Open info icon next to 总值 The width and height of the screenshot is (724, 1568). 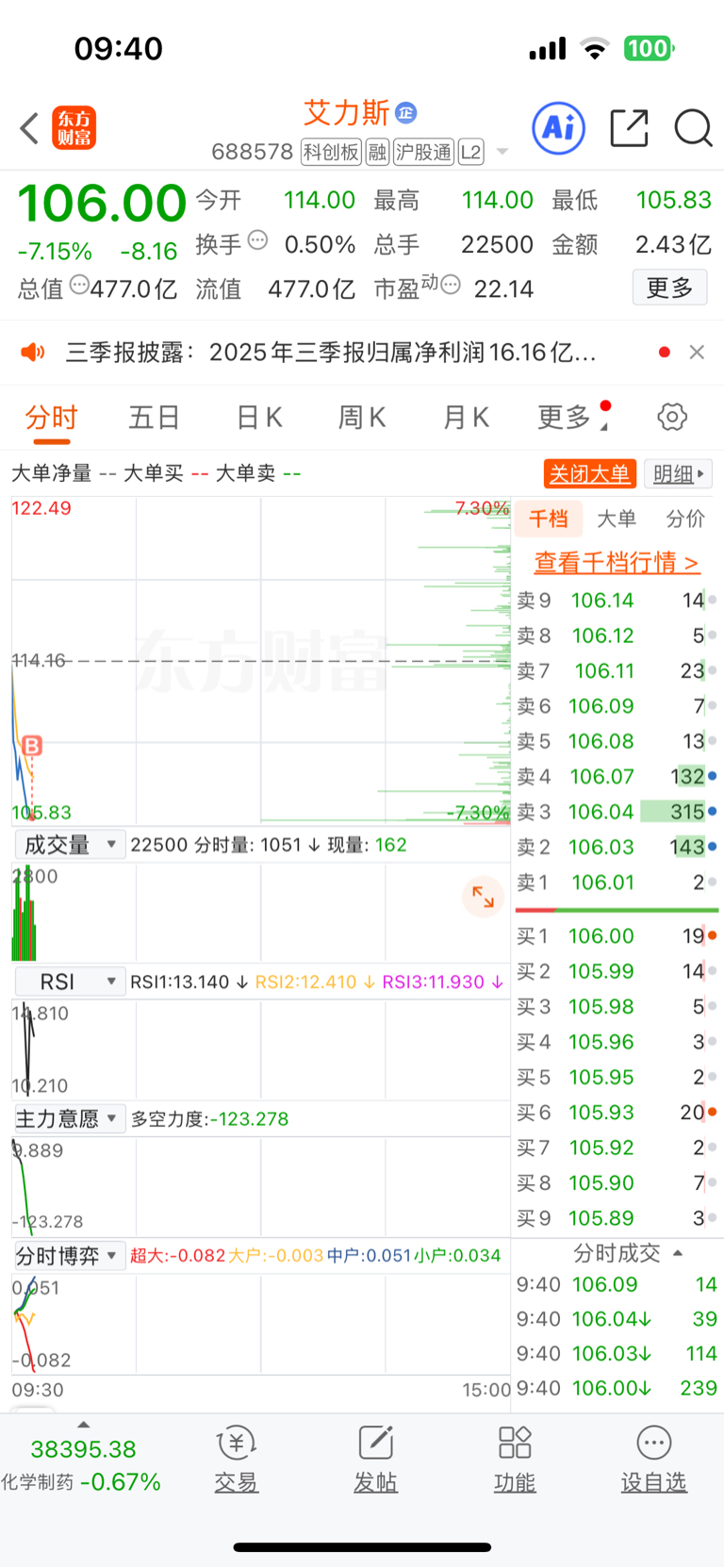[79, 284]
